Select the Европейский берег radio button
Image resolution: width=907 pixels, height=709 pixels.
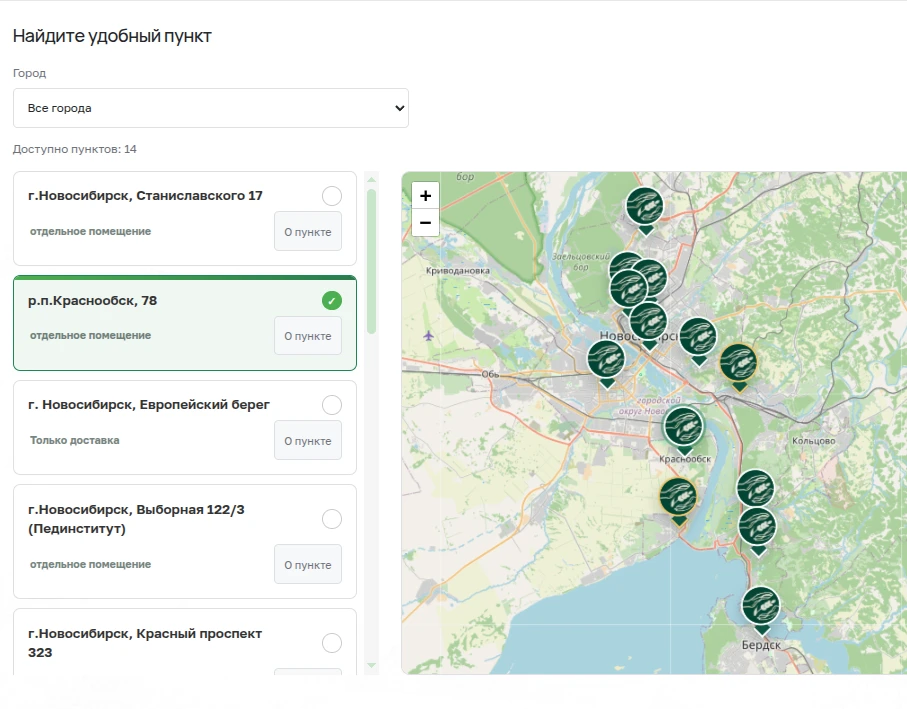pyautogui.click(x=331, y=405)
